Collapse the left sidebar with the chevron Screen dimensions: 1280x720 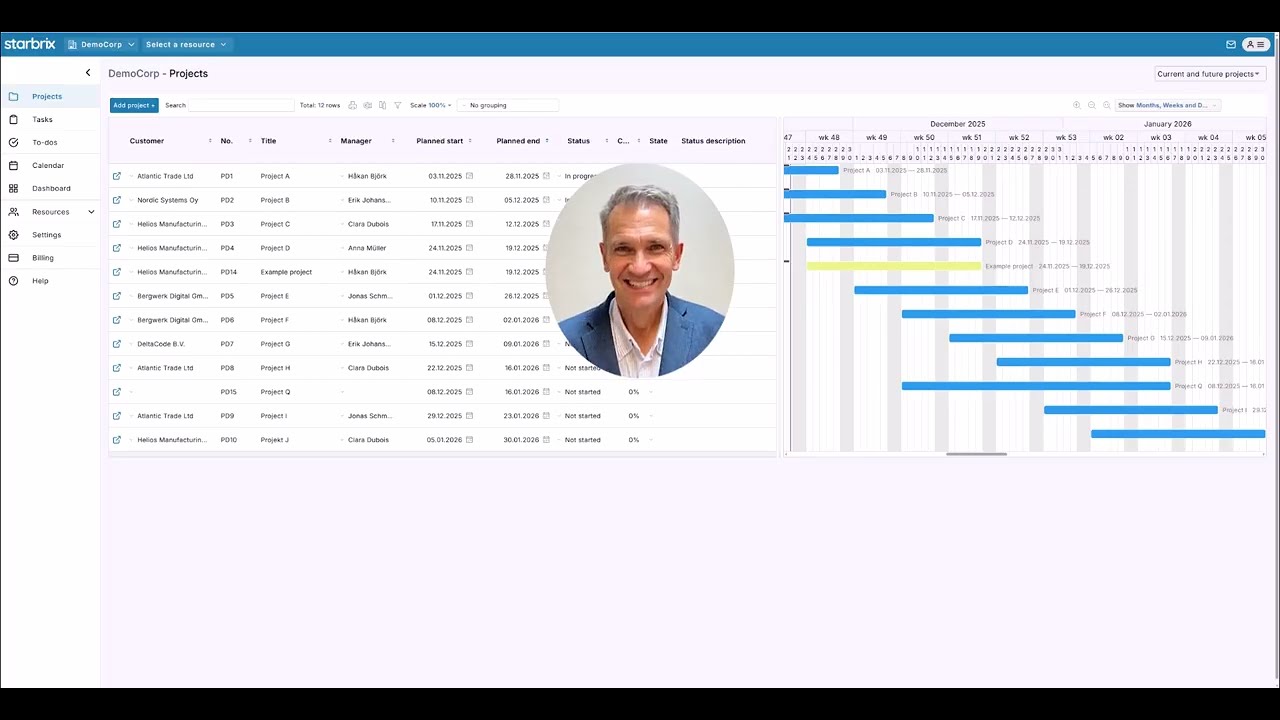[x=88, y=73]
